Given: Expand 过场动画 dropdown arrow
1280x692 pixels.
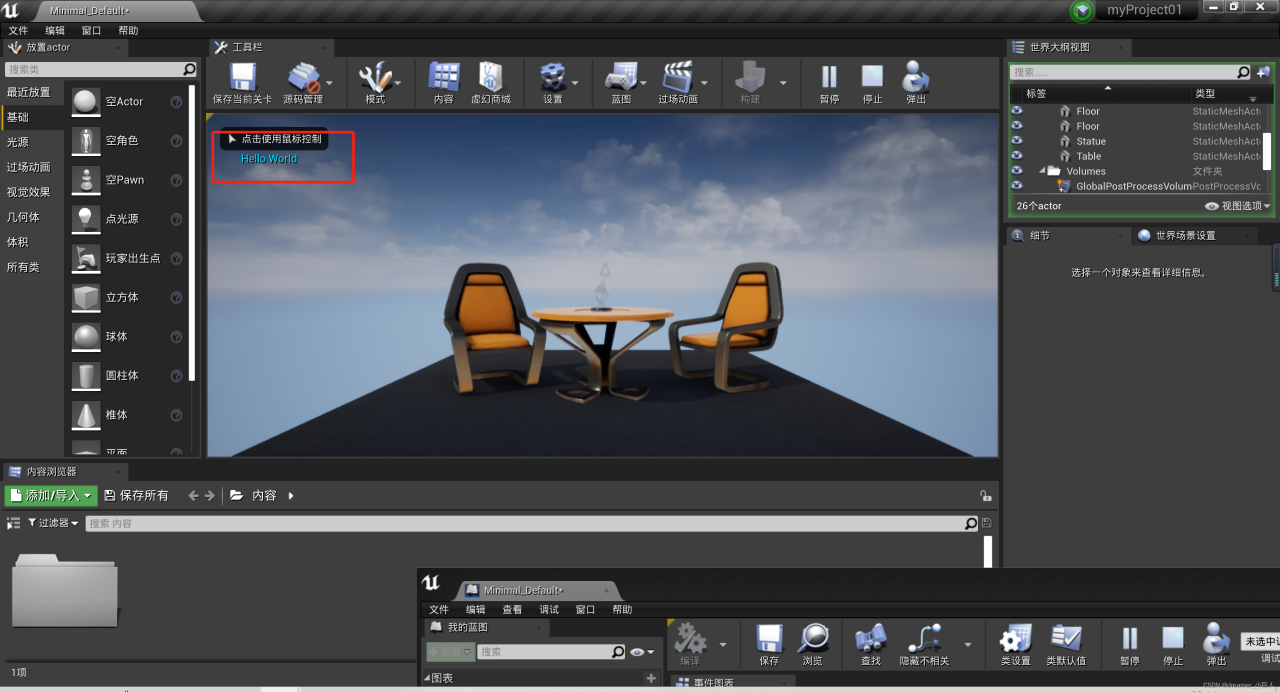Looking at the screenshot, I should point(704,84).
